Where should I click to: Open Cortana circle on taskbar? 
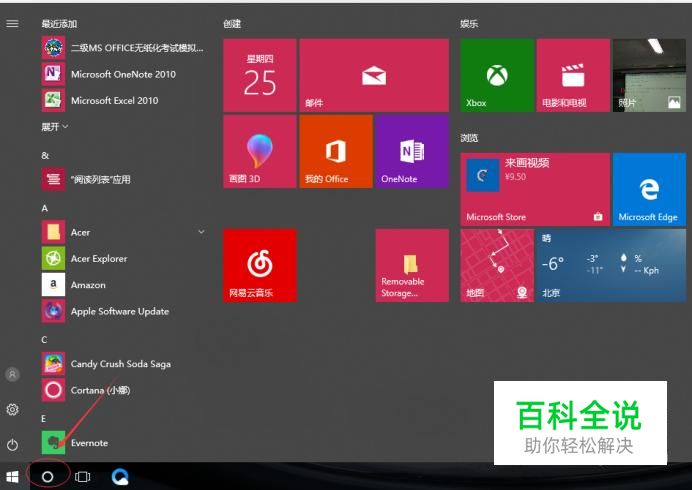tap(47, 477)
